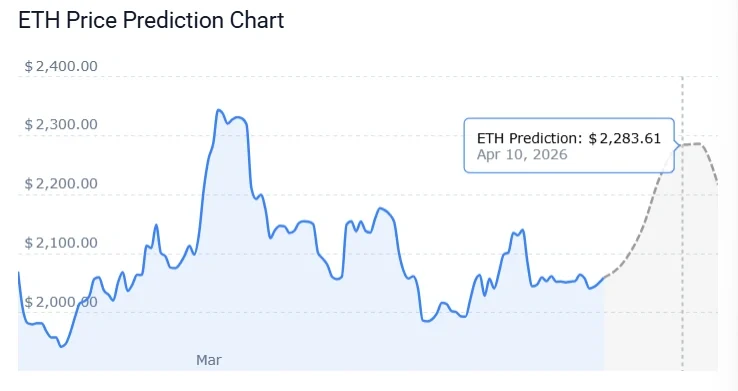
Task: Click the $2,000.00 axis label
Action: 61,302
